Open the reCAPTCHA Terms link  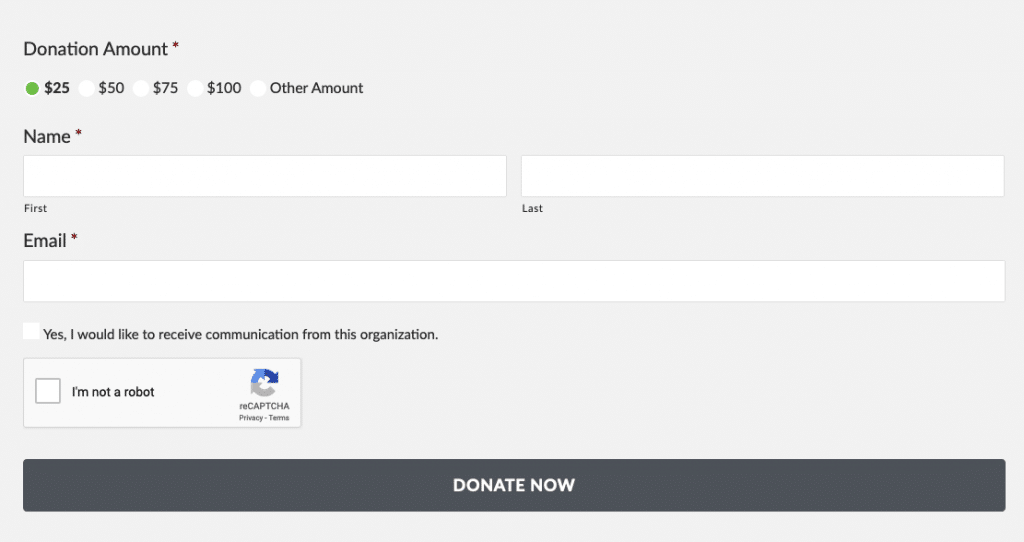(x=279, y=418)
